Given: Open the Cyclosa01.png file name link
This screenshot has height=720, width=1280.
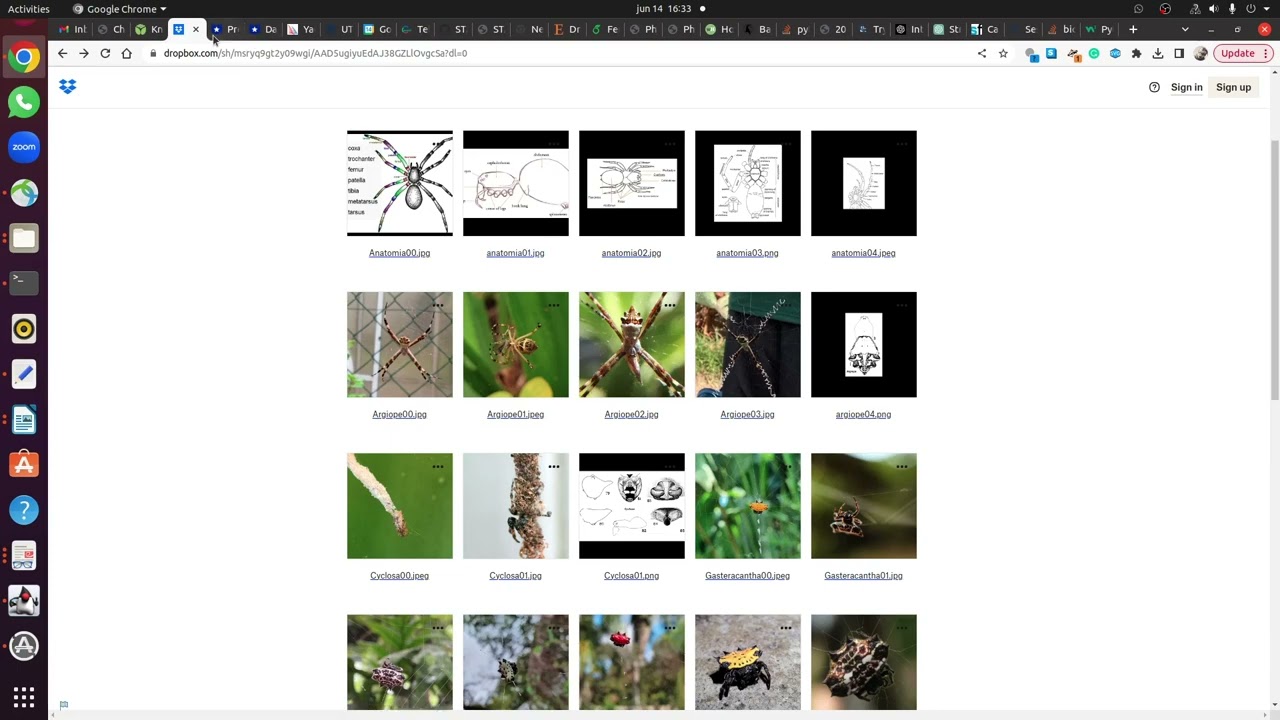Looking at the screenshot, I should (x=631, y=576).
